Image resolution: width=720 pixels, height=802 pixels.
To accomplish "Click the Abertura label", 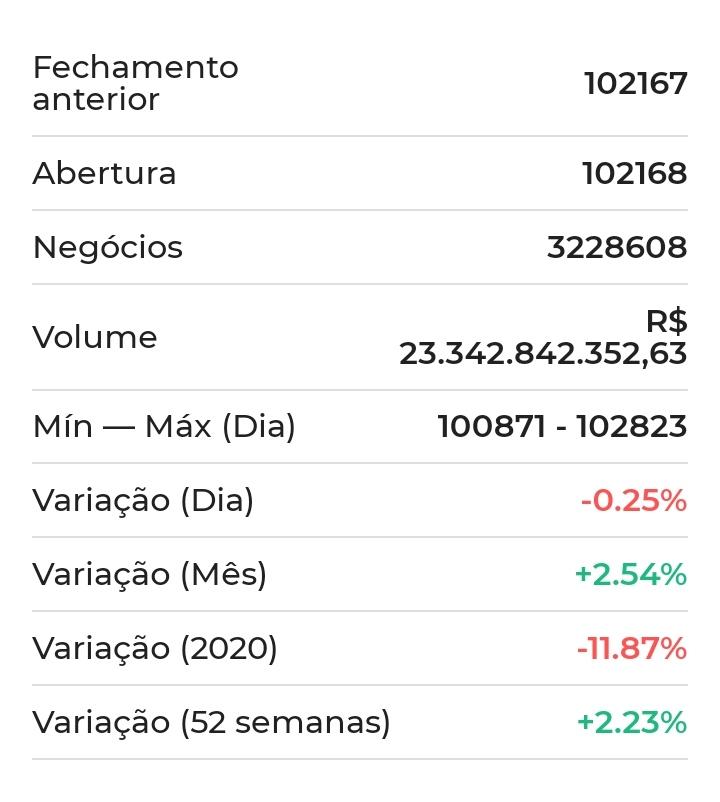I will coord(104,173).
